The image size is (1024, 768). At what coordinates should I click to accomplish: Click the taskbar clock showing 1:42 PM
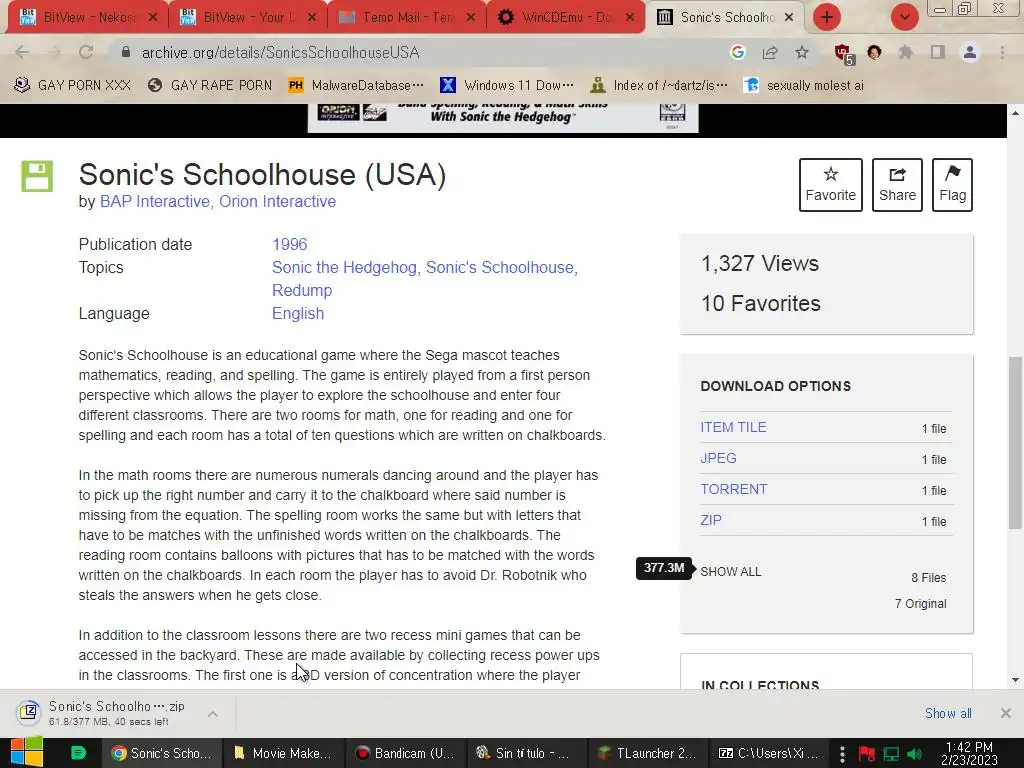tap(969, 753)
